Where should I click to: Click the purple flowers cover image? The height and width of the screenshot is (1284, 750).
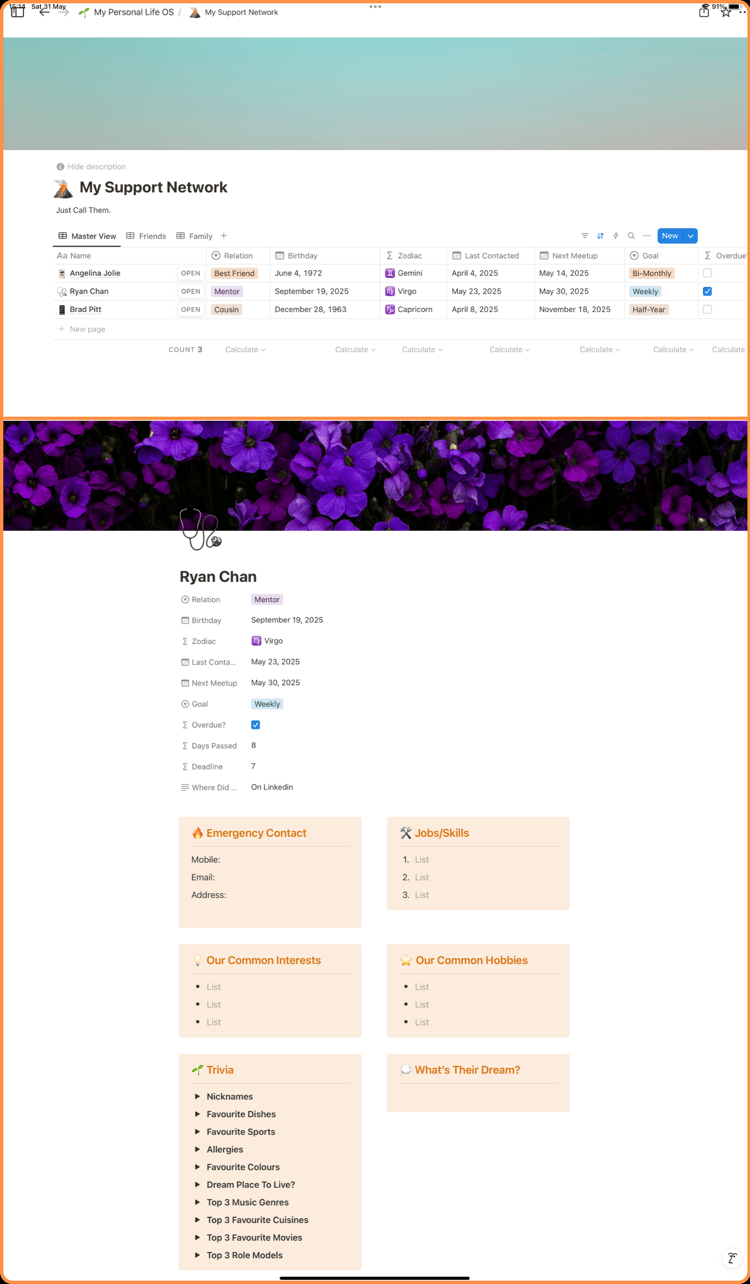(x=375, y=475)
